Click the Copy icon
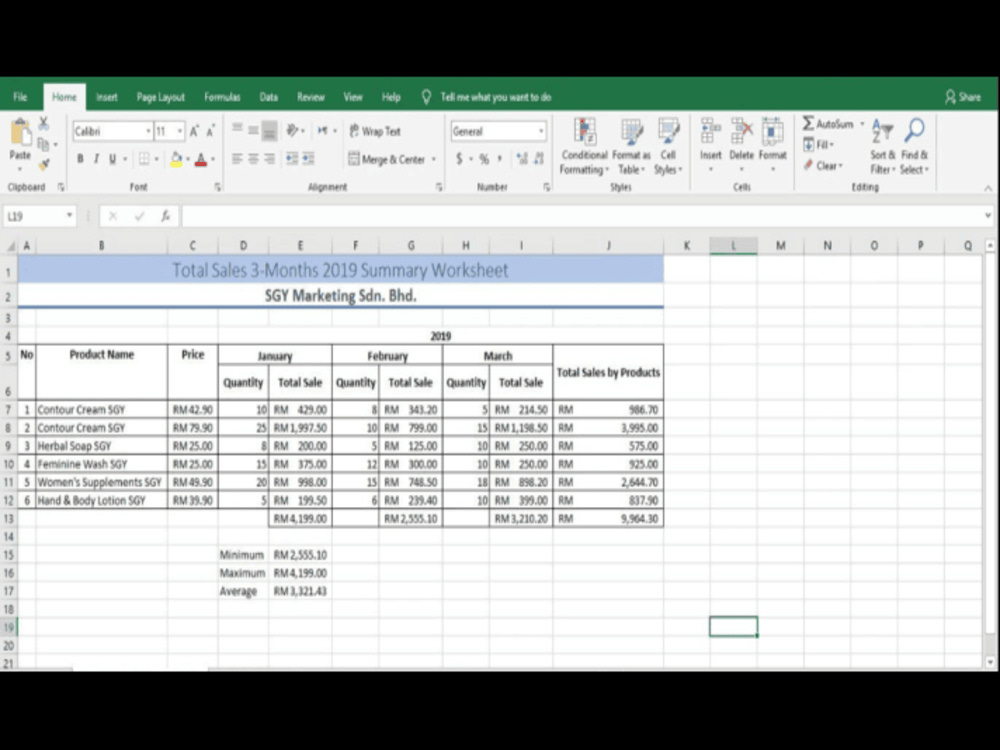Viewport: 1000px width, 750px height. (43, 143)
